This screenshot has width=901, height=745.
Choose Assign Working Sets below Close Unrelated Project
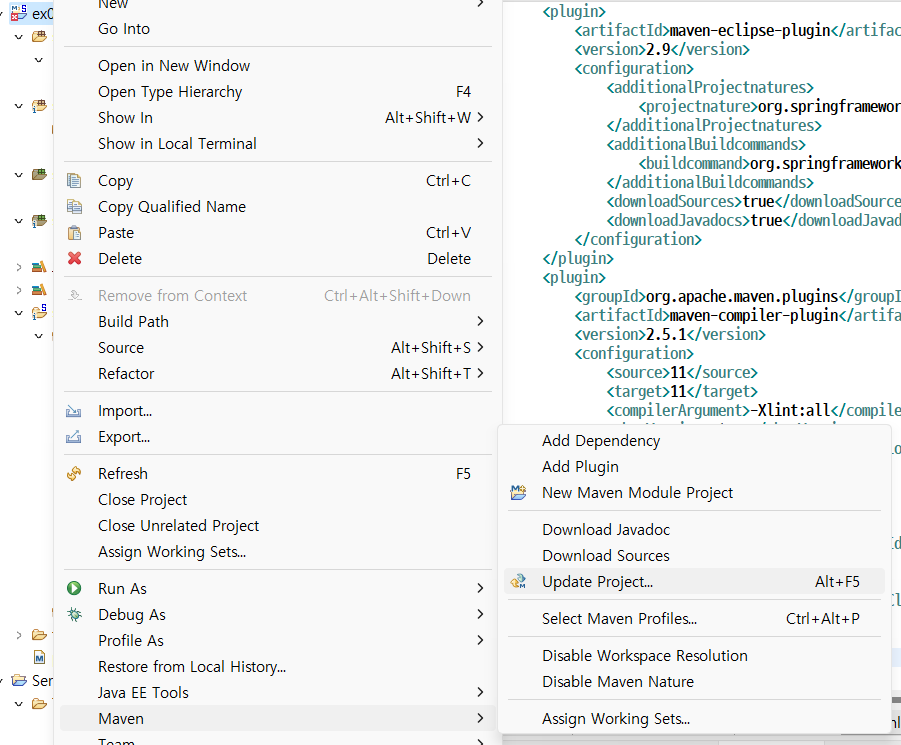click(x=172, y=552)
